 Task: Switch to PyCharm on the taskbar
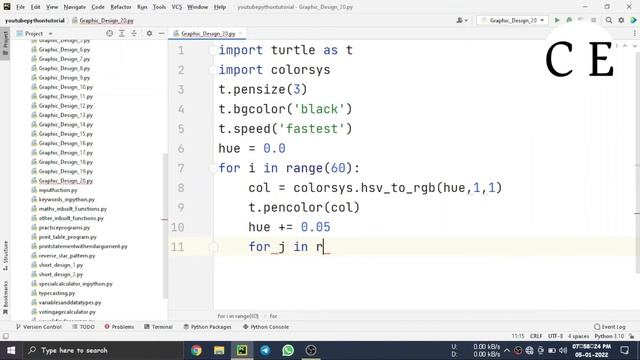[x=242, y=350]
